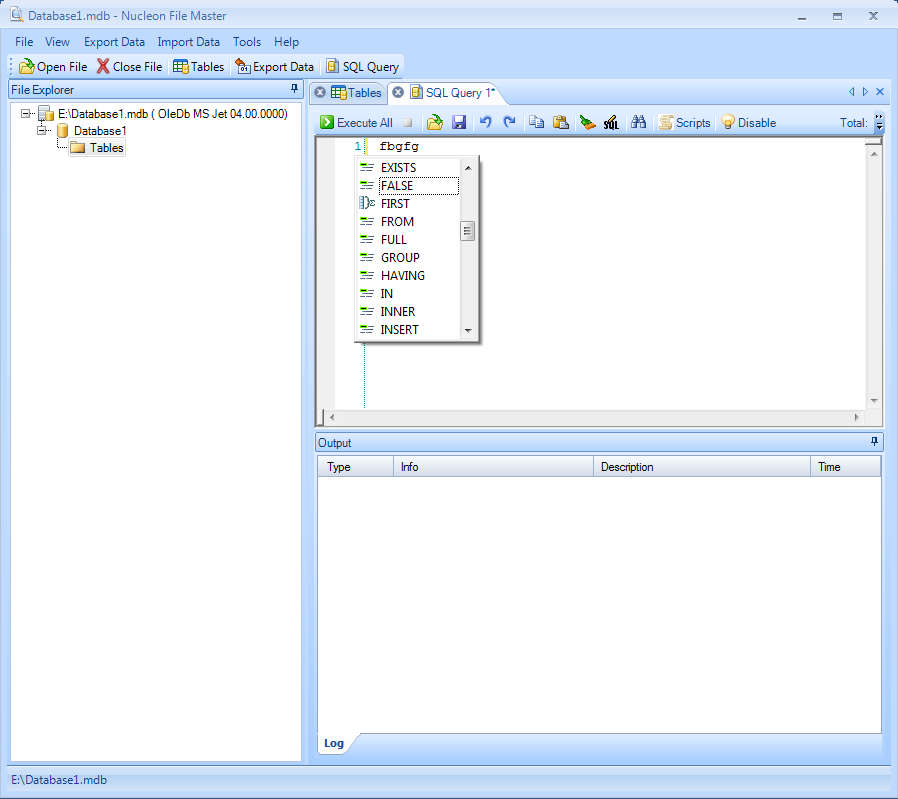The image size is (898, 799).
Task: Click the Close File toolbar button
Action: coord(129,67)
